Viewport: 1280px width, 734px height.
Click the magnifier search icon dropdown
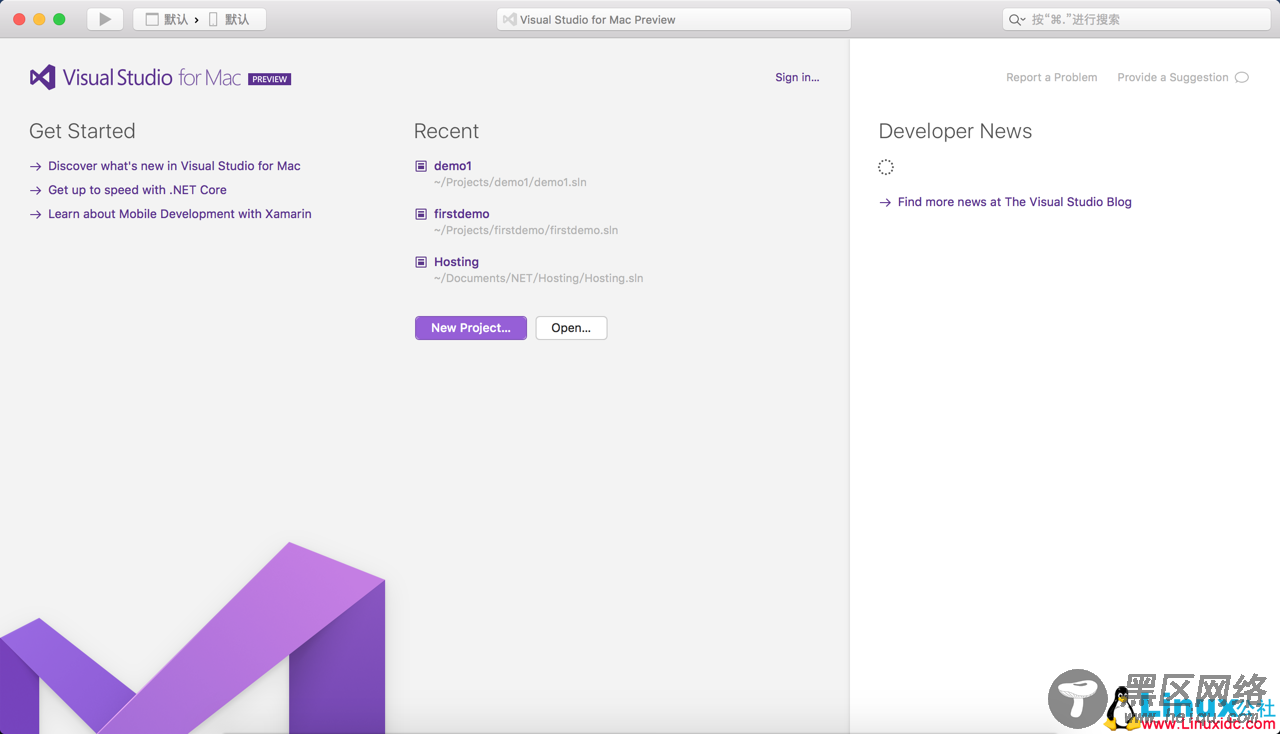coord(1017,19)
